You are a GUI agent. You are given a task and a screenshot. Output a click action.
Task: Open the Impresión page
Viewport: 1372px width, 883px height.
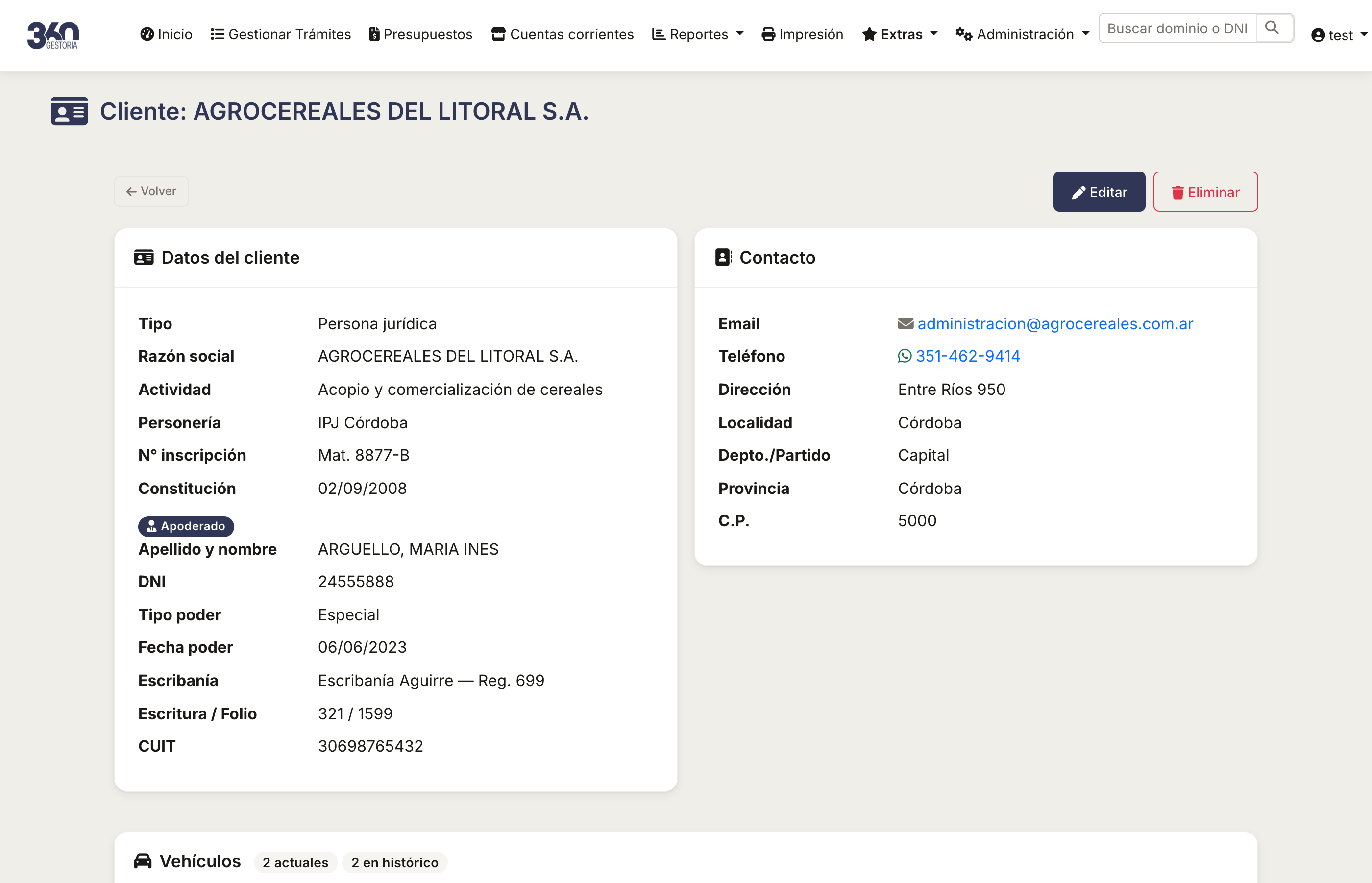coord(802,34)
